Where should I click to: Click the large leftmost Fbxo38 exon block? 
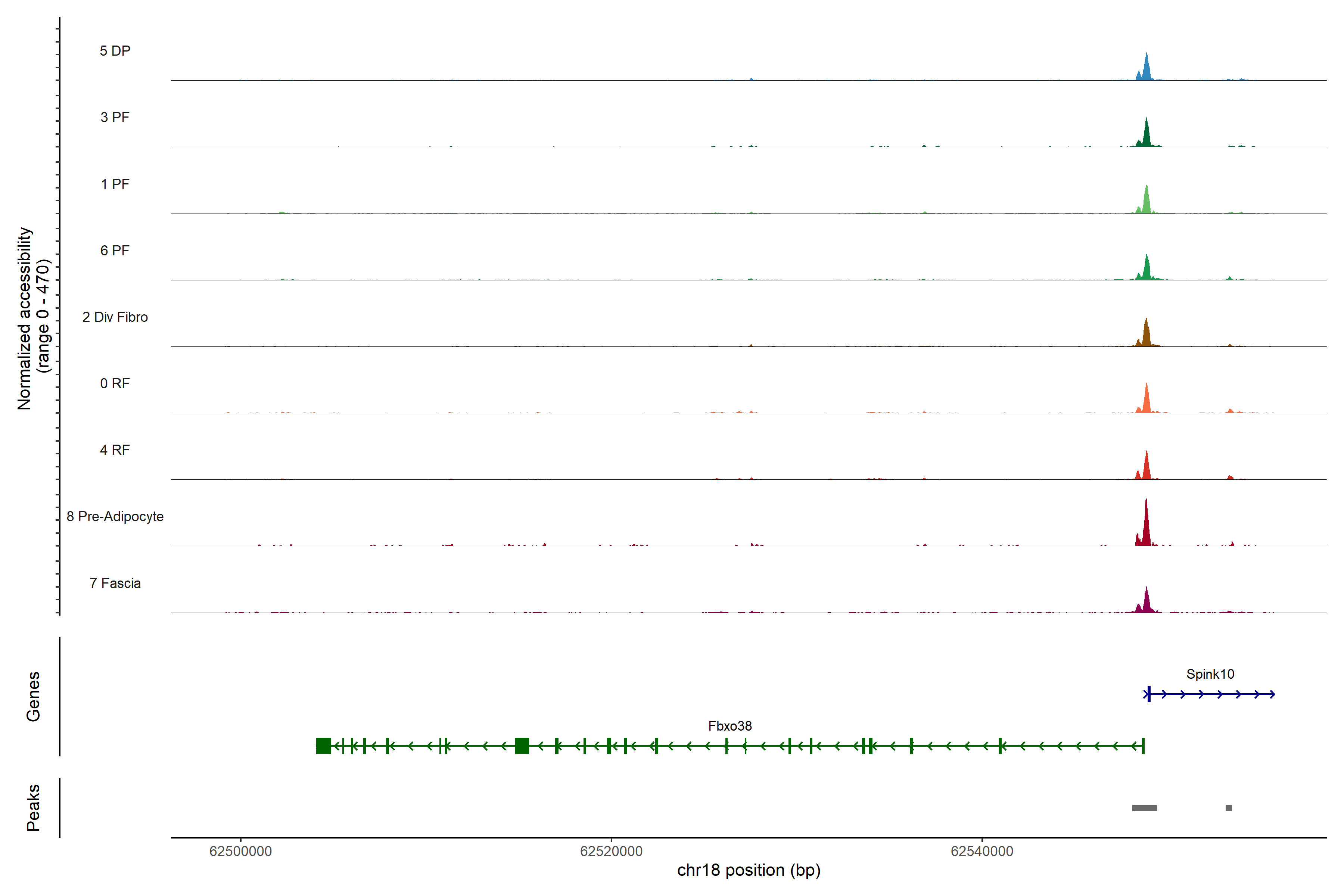click(x=323, y=746)
